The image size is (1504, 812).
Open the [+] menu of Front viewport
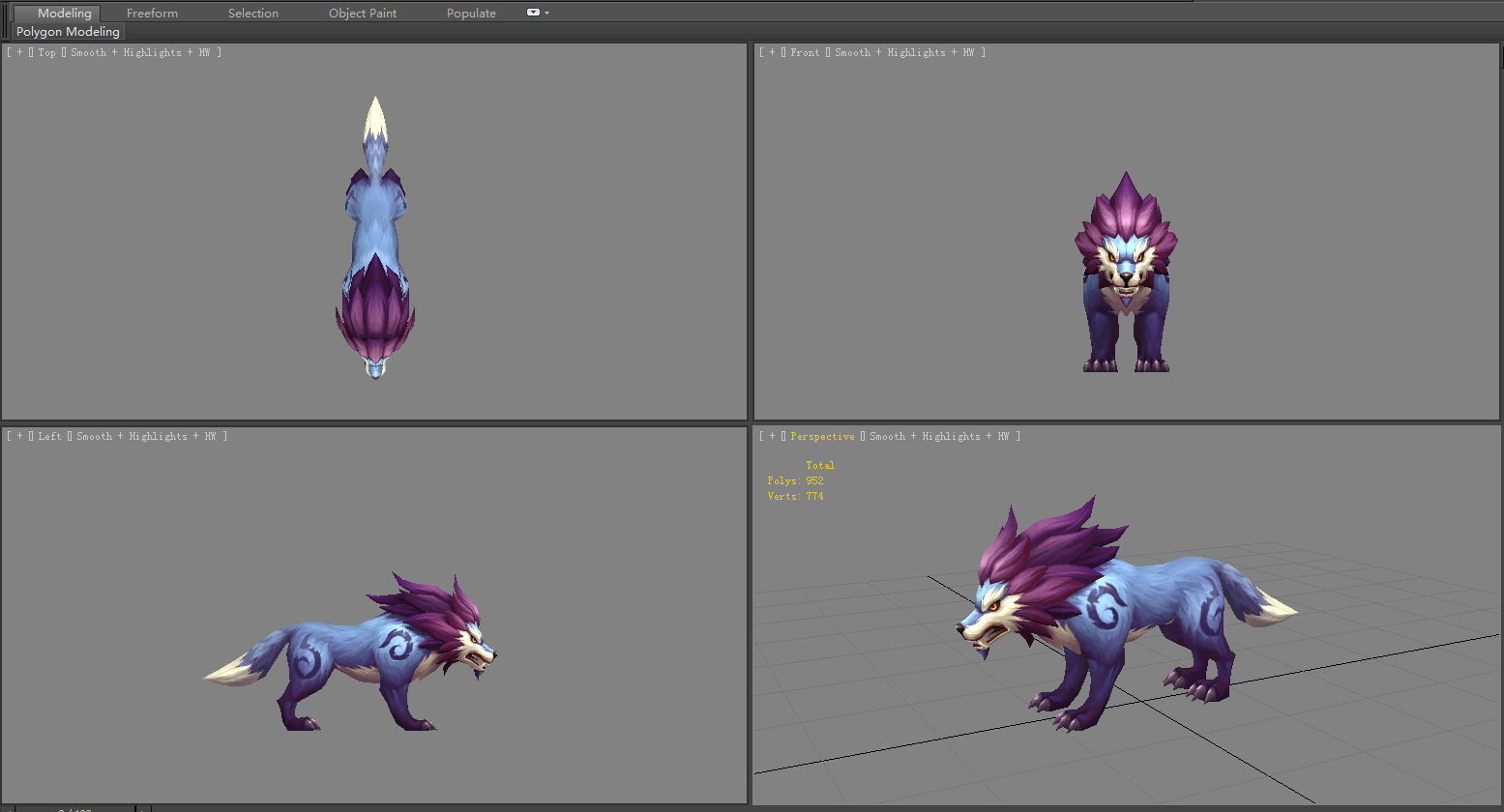tap(772, 52)
